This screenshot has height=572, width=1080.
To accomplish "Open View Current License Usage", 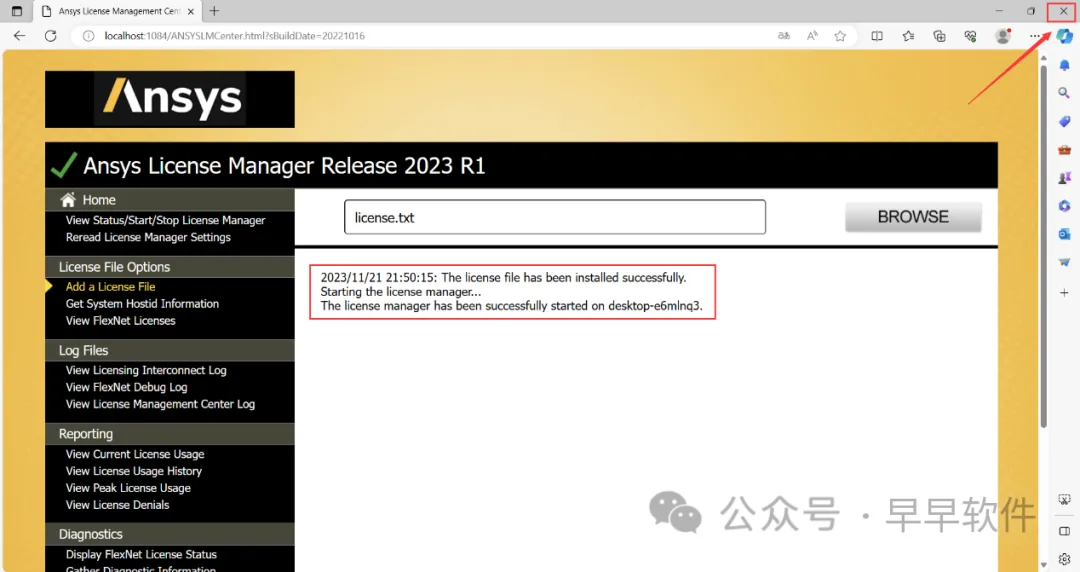I will [135, 454].
